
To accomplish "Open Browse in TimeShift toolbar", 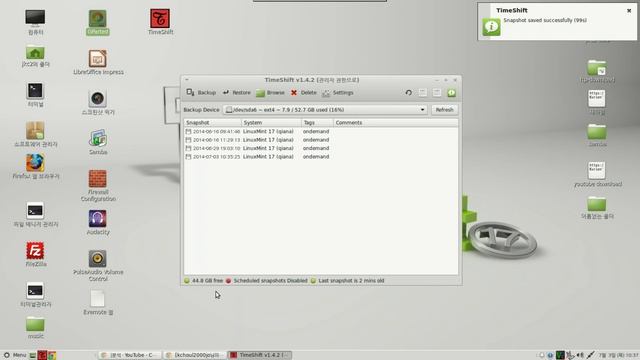I will pyautogui.click(x=270, y=93).
